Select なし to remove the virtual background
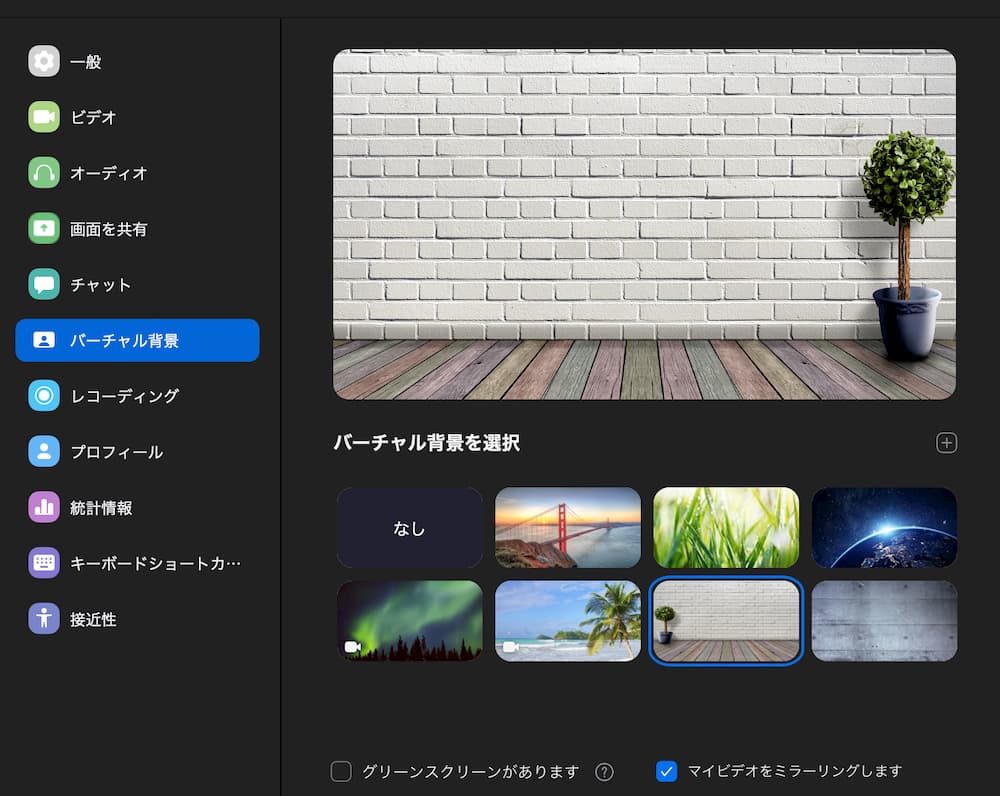The image size is (1000, 796). point(409,527)
